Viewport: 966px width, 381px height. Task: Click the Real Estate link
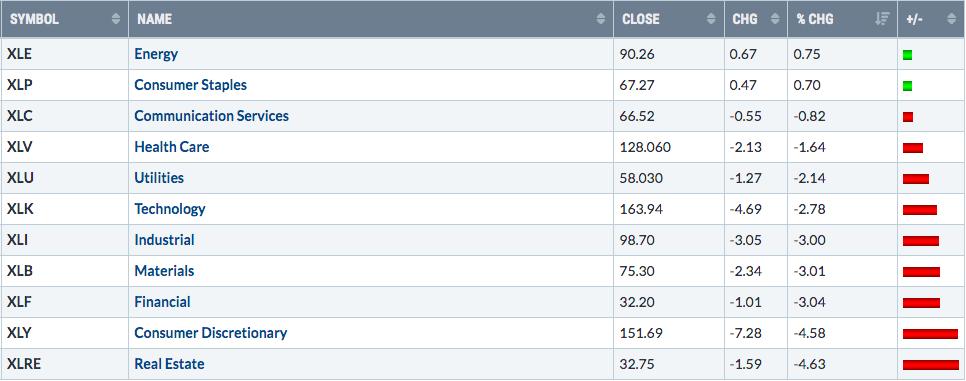[169, 364]
